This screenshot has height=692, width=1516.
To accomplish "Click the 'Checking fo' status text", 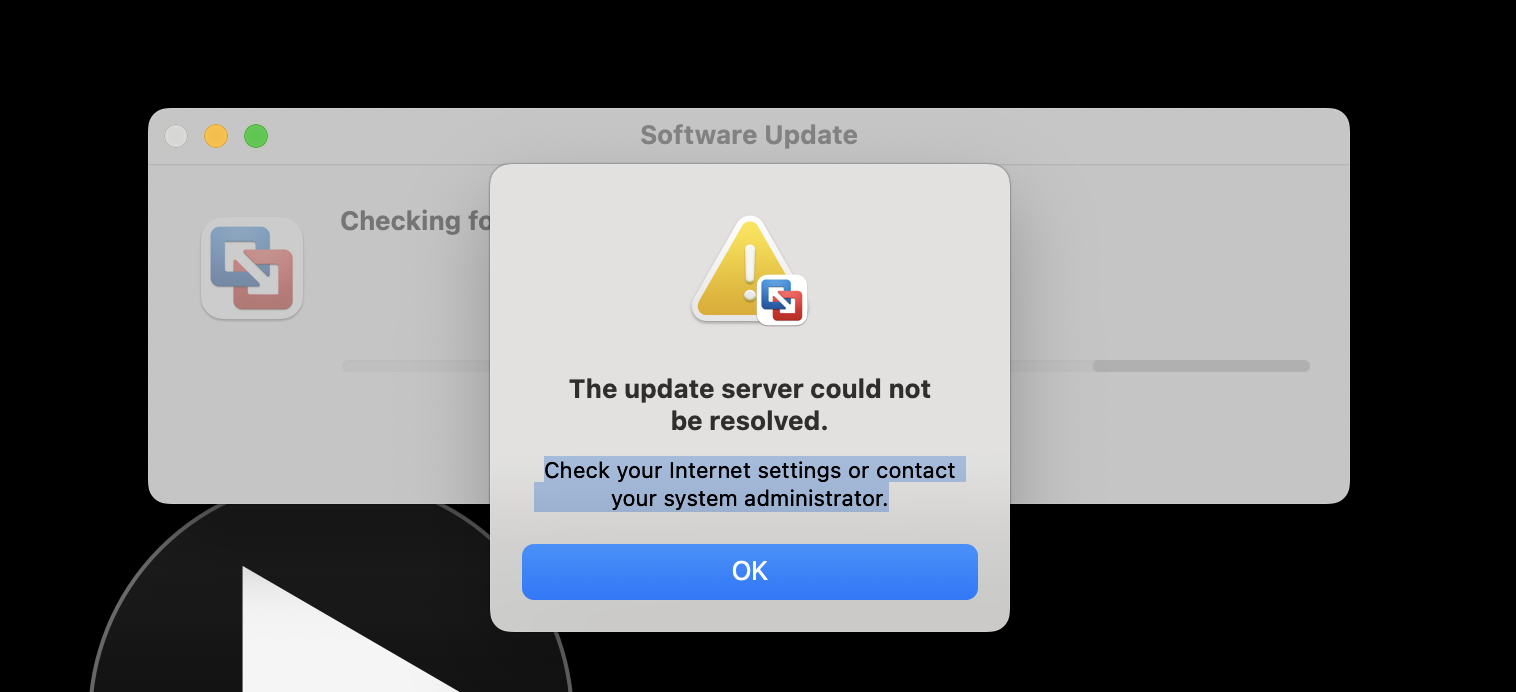I will pos(415,221).
